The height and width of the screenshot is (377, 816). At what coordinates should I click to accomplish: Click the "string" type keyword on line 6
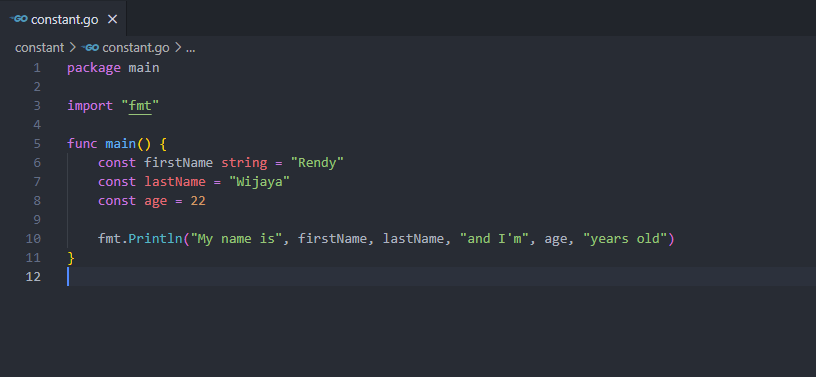pyautogui.click(x=244, y=163)
